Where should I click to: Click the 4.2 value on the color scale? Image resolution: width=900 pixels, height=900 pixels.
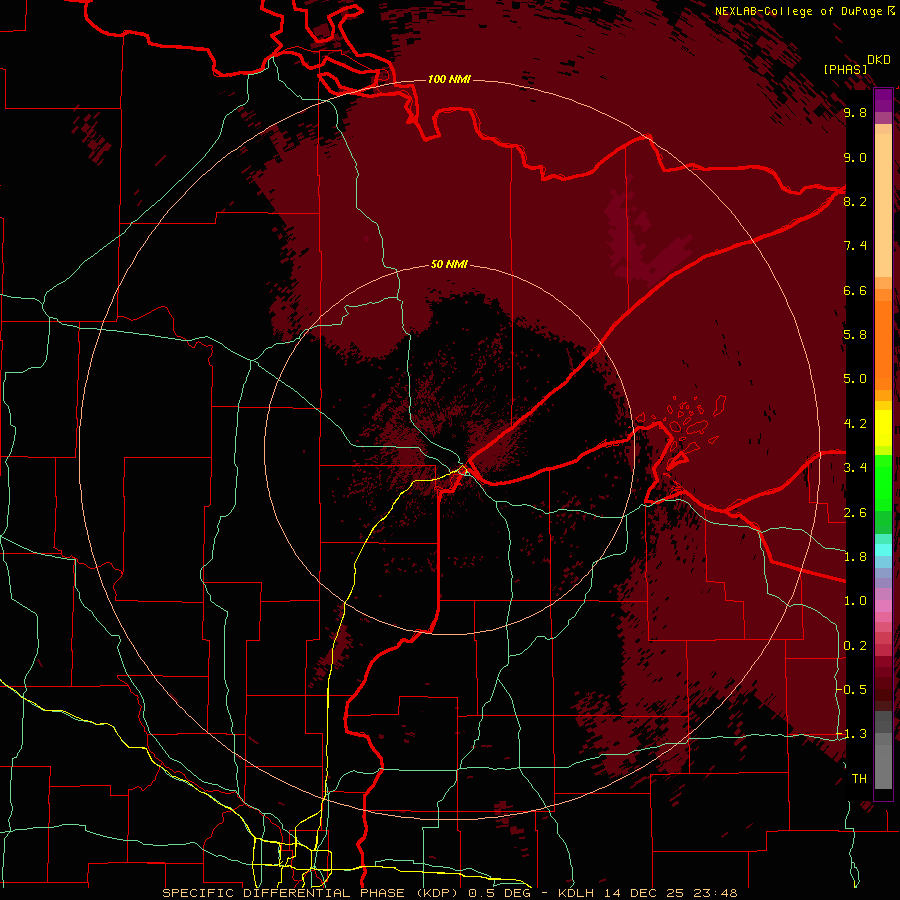tap(855, 424)
